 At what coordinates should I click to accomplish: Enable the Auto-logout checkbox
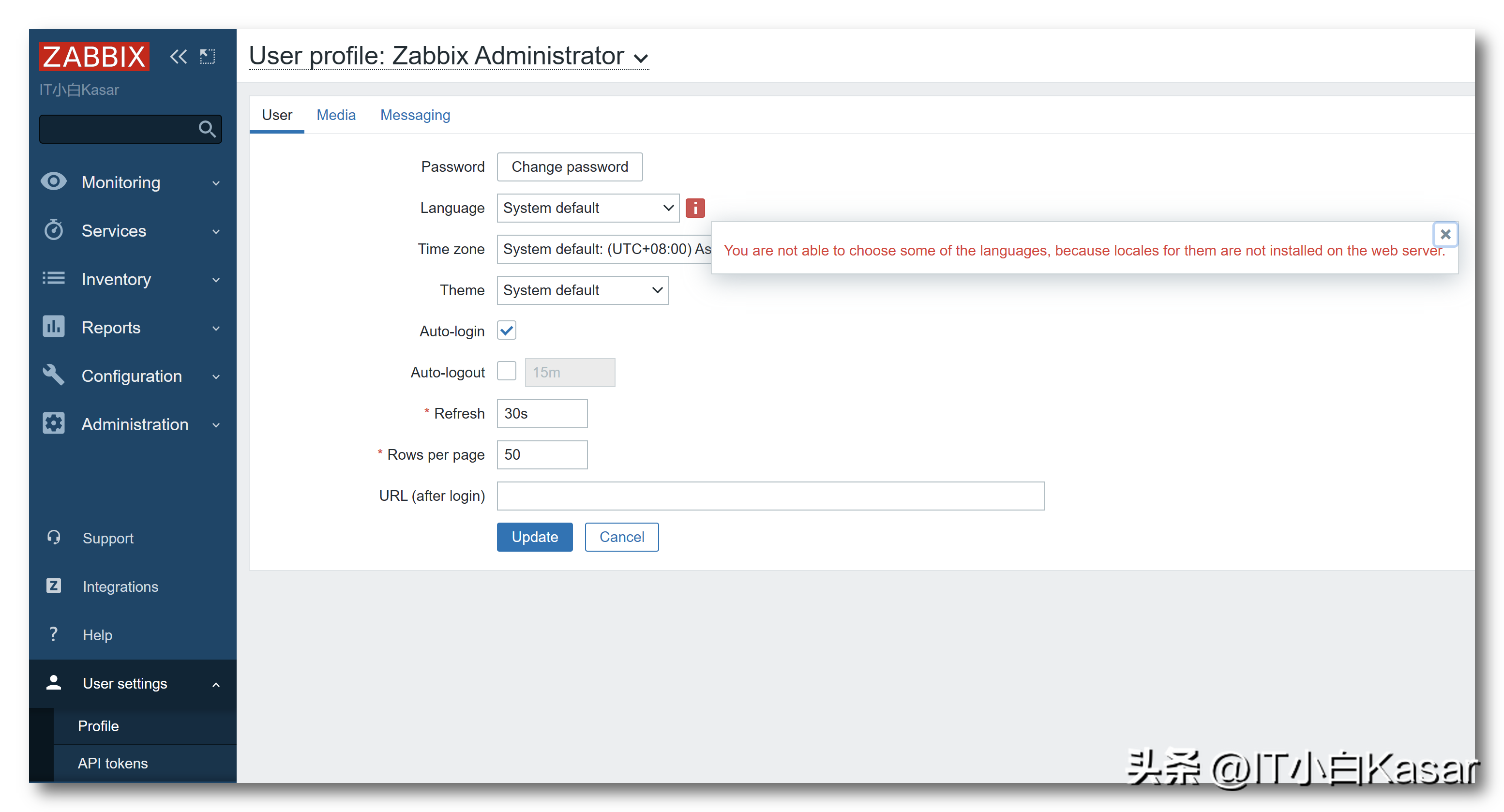click(507, 371)
